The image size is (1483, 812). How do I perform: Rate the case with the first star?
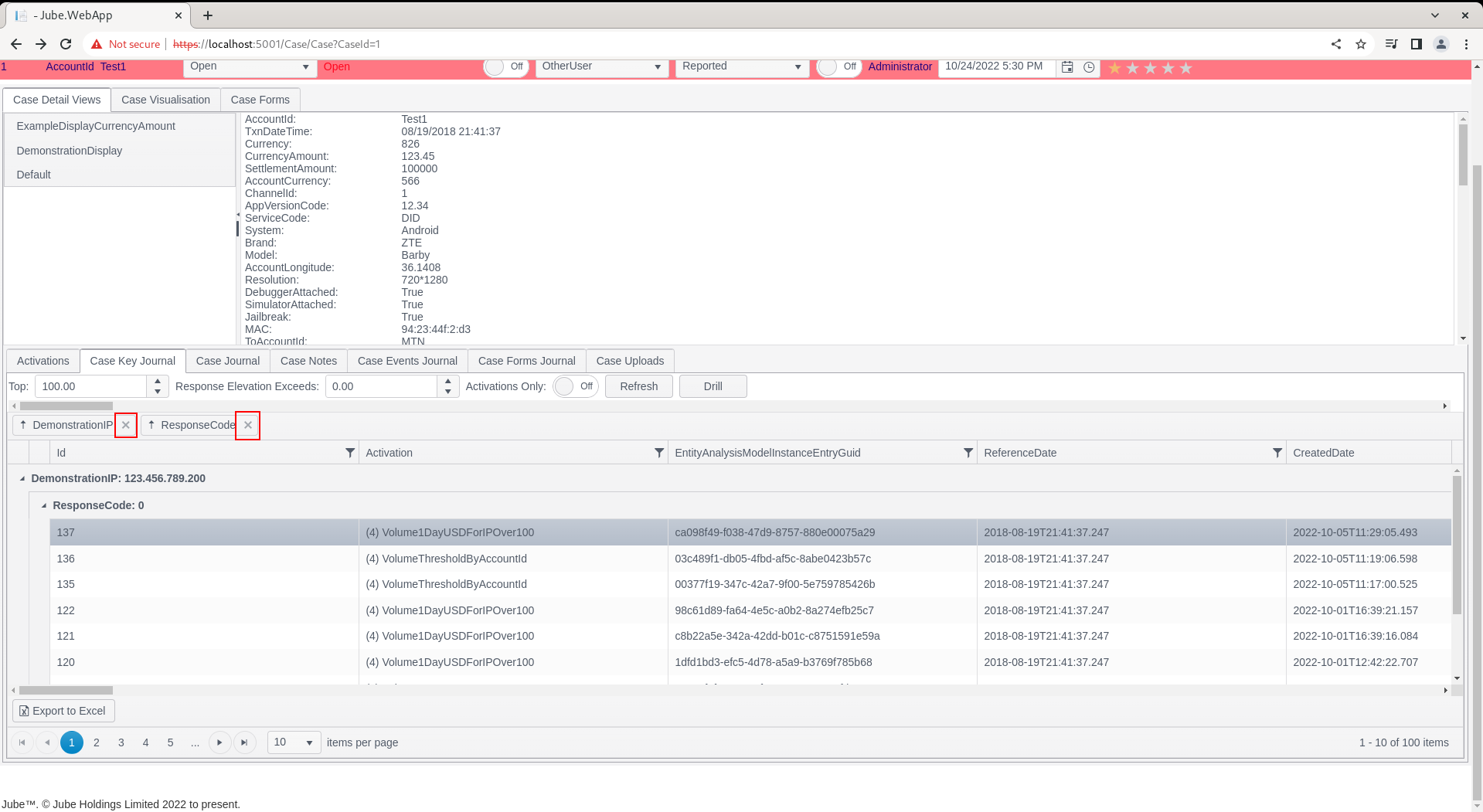(1115, 68)
